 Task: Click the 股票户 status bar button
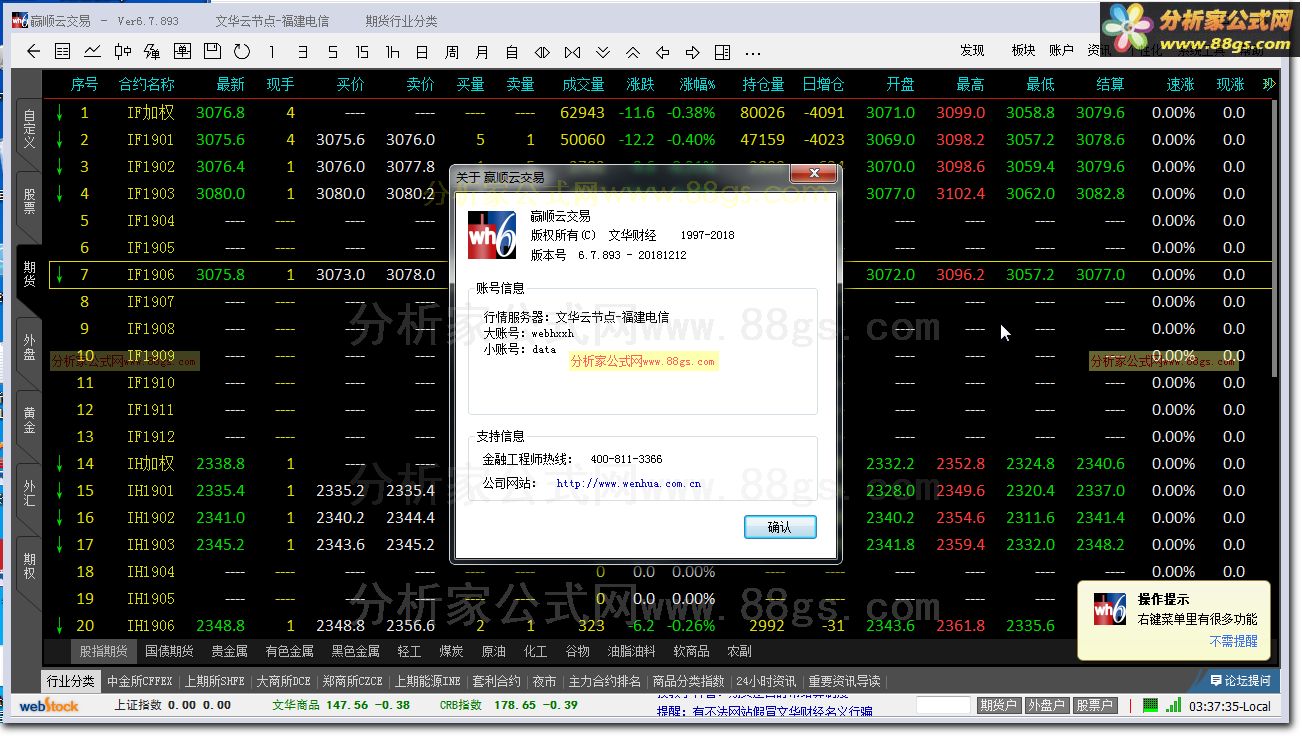[x=1094, y=705]
